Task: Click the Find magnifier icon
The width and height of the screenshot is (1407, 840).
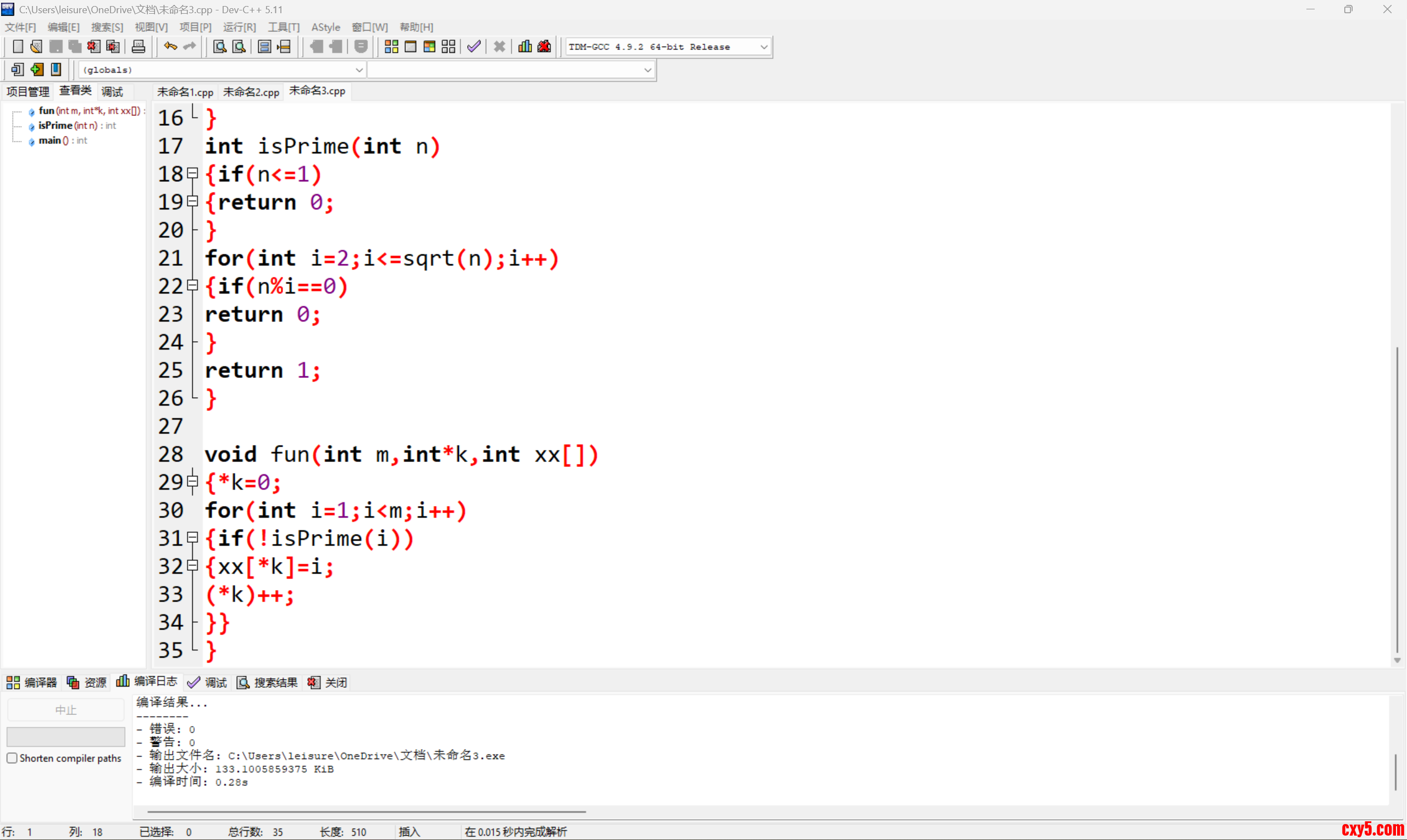Action: coord(220,46)
